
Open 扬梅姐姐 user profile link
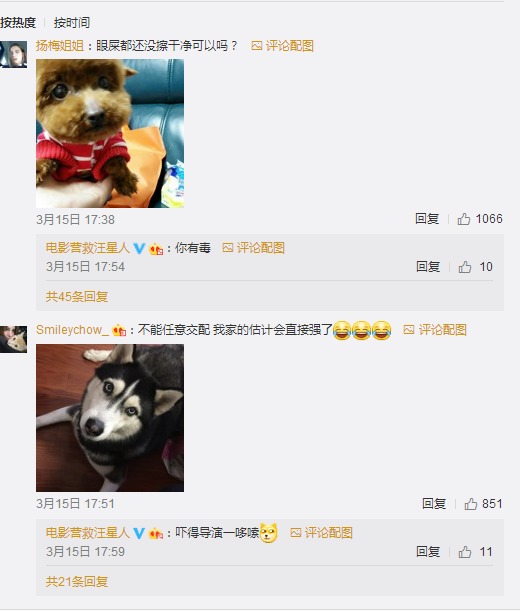point(60,46)
